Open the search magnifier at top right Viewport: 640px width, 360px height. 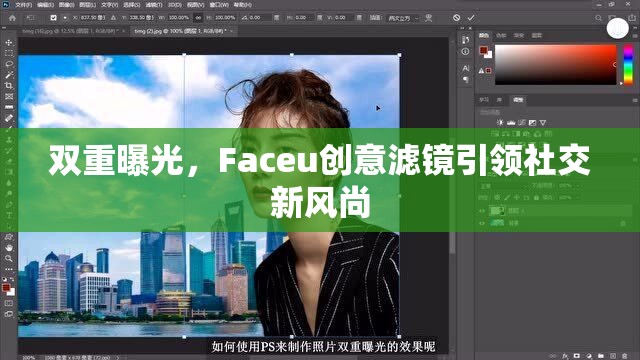598,18
